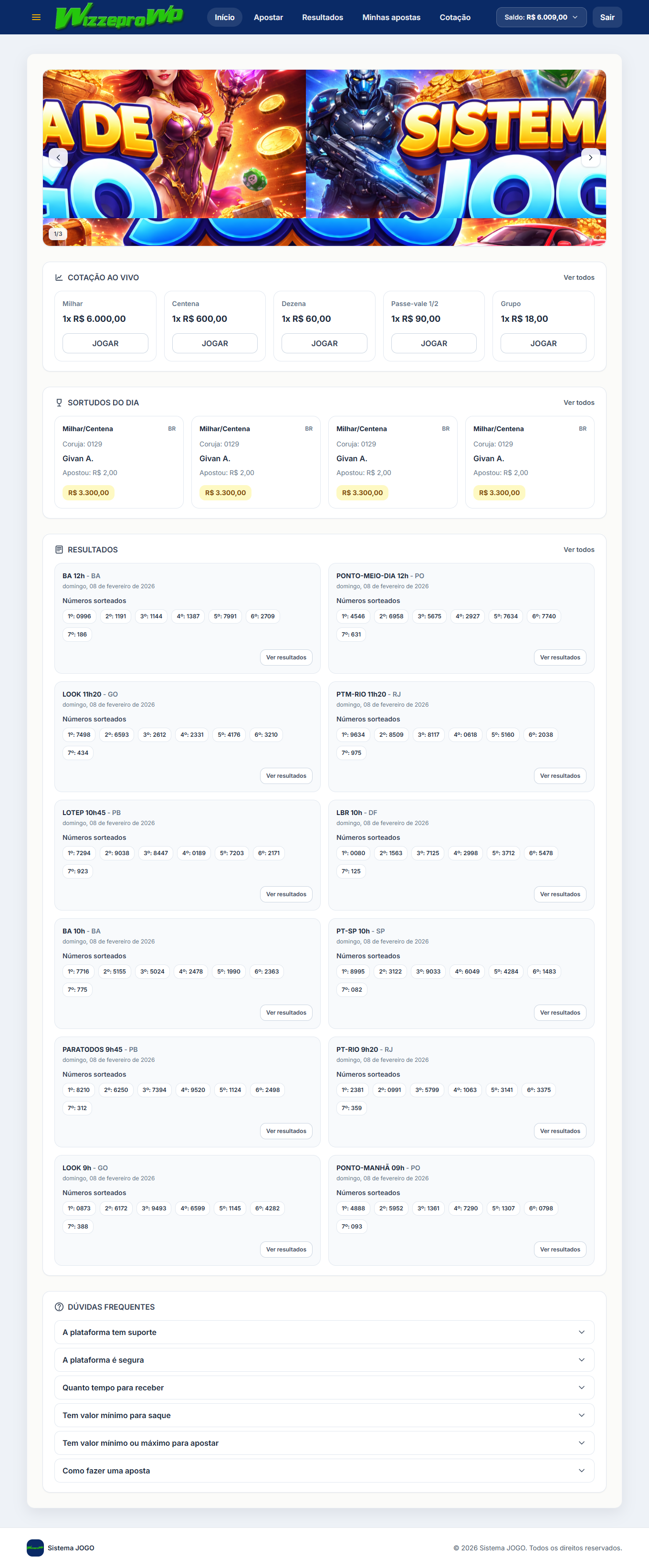Click '1º: 8210' in PARATODOS 9h45
This screenshot has height=1568, width=649.
tap(78, 1090)
